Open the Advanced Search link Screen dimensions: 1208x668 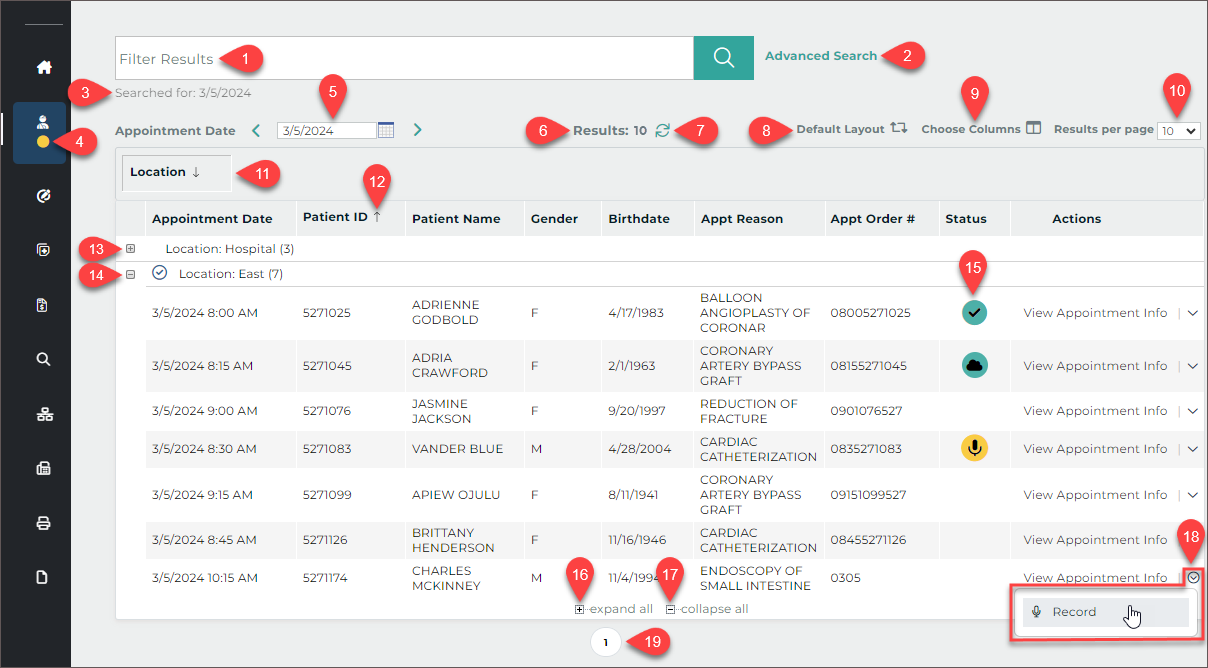tap(820, 56)
